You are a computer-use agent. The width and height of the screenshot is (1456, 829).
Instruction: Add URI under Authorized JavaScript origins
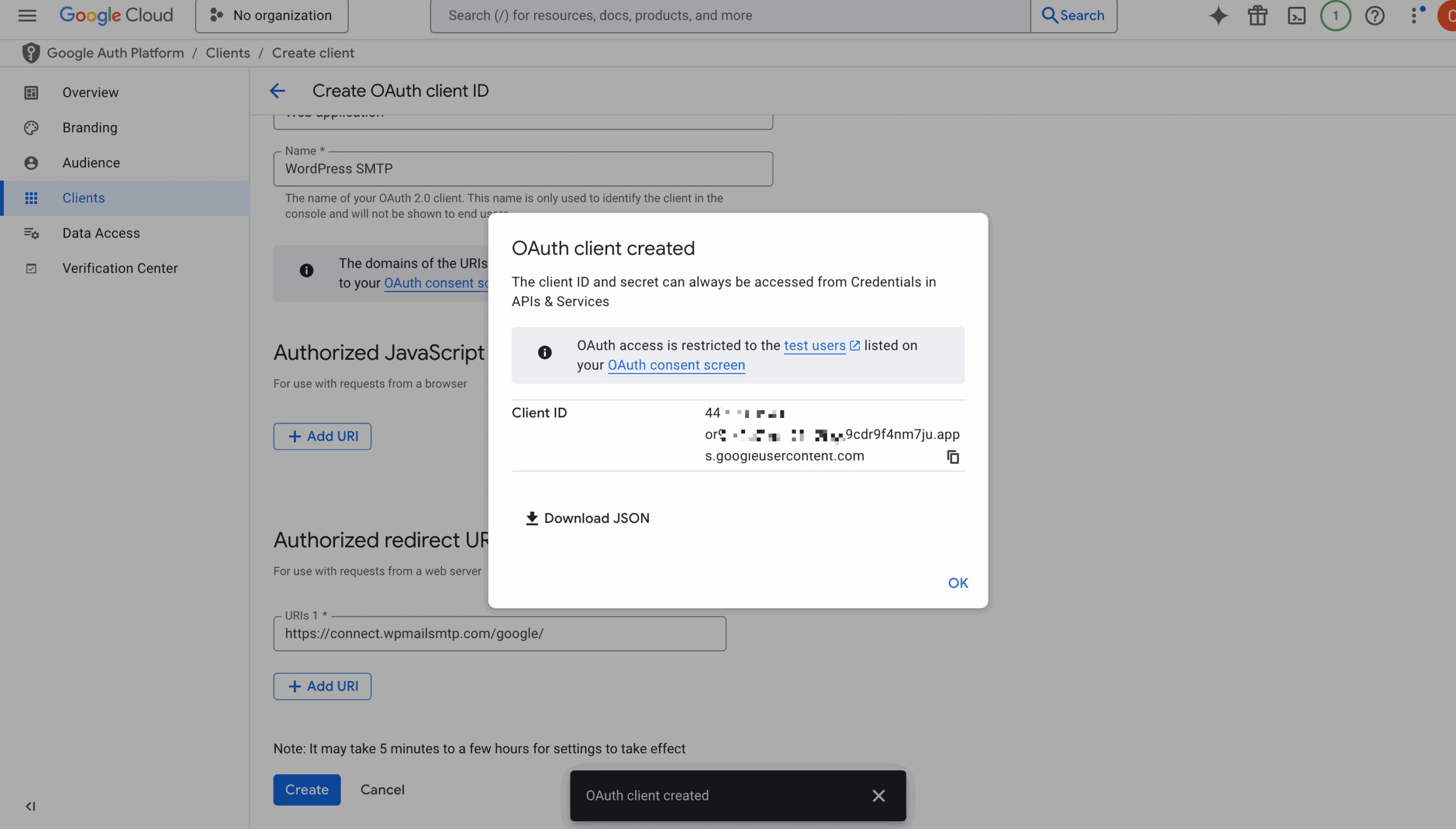[x=322, y=436]
